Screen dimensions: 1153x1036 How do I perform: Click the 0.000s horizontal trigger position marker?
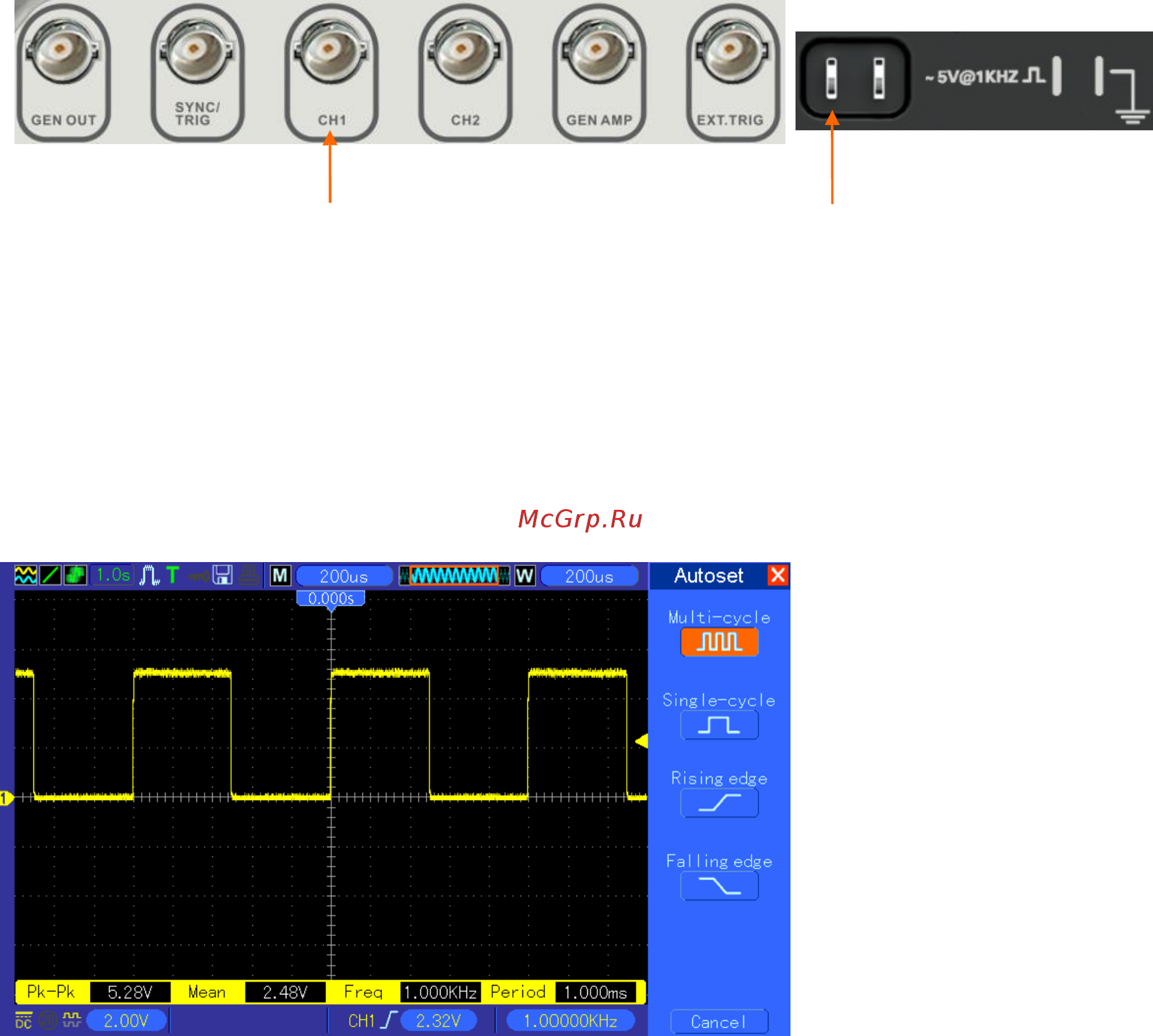click(330, 599)
